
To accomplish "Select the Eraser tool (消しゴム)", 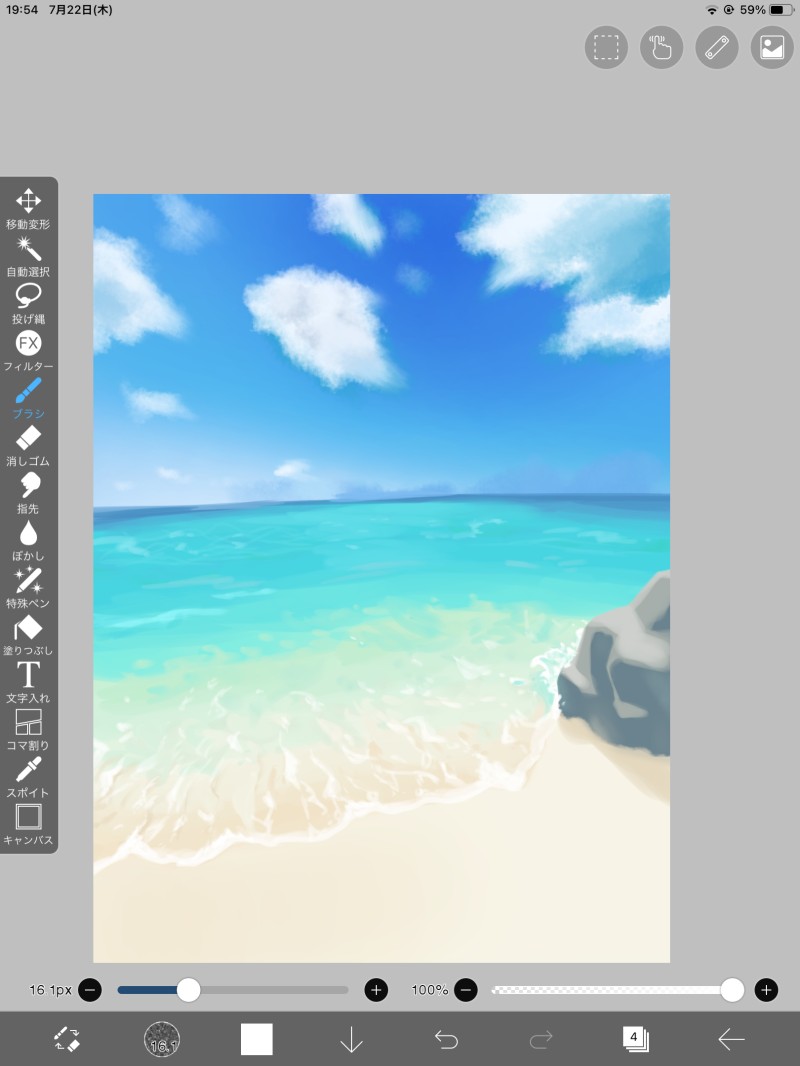I will (28, 446).
